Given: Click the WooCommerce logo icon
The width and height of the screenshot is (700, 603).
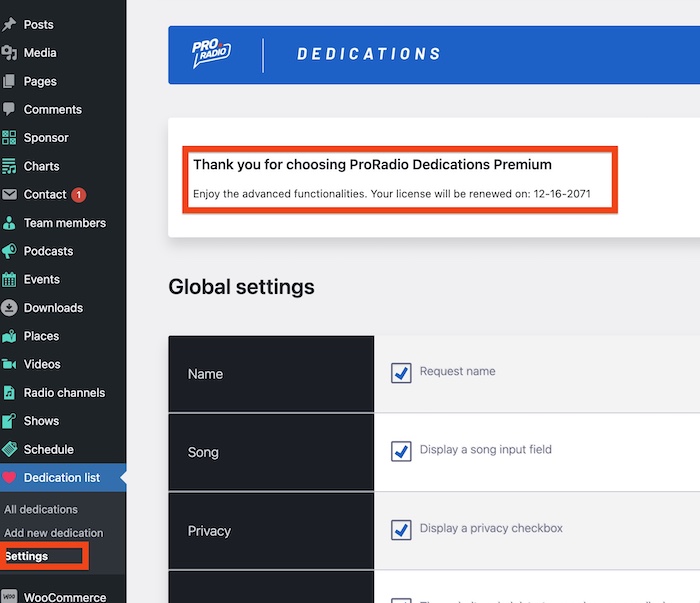Looking at the screenshot, I should point(9,596).
